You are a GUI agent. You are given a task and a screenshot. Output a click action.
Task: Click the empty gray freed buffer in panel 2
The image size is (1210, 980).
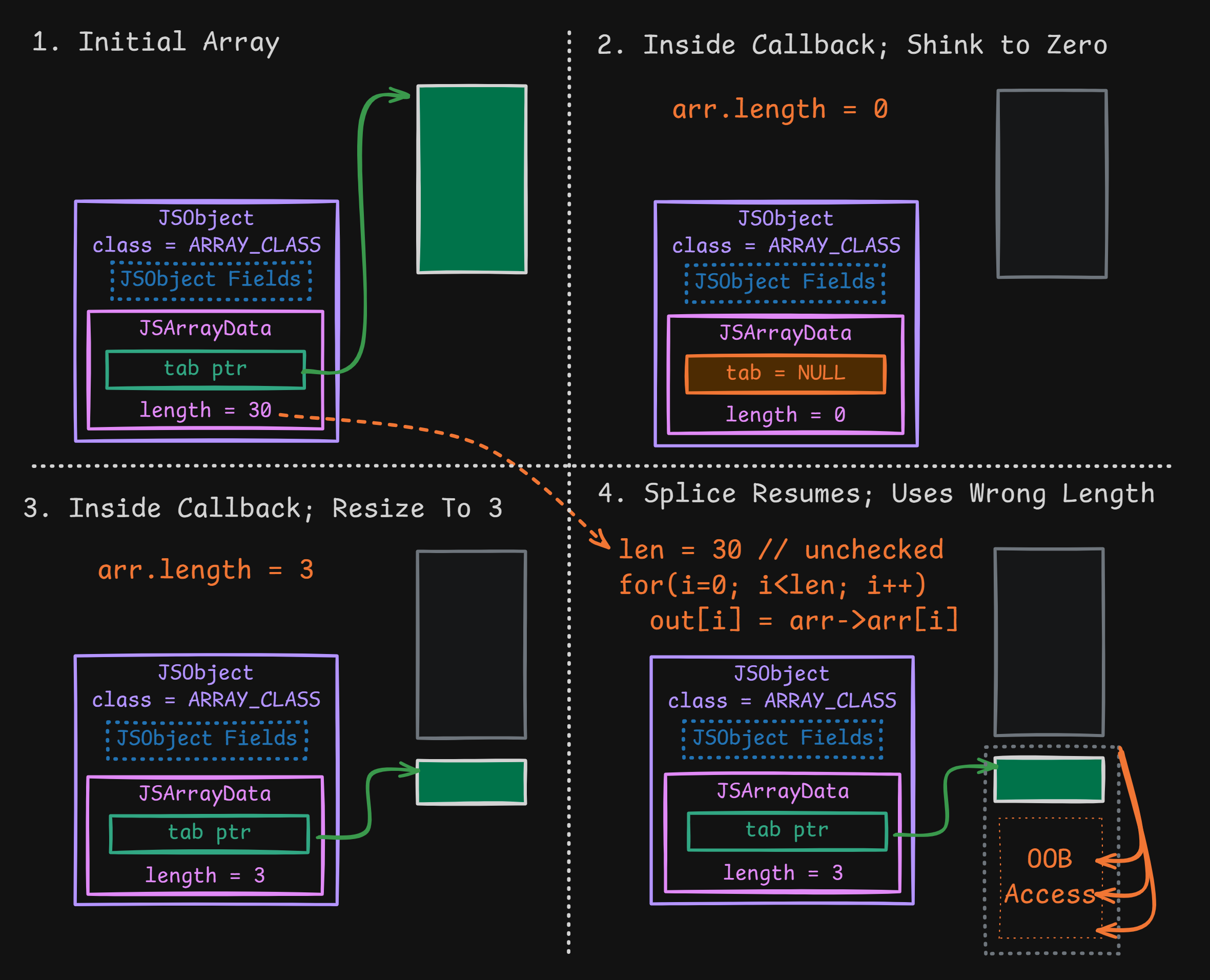pos(1052,183)
